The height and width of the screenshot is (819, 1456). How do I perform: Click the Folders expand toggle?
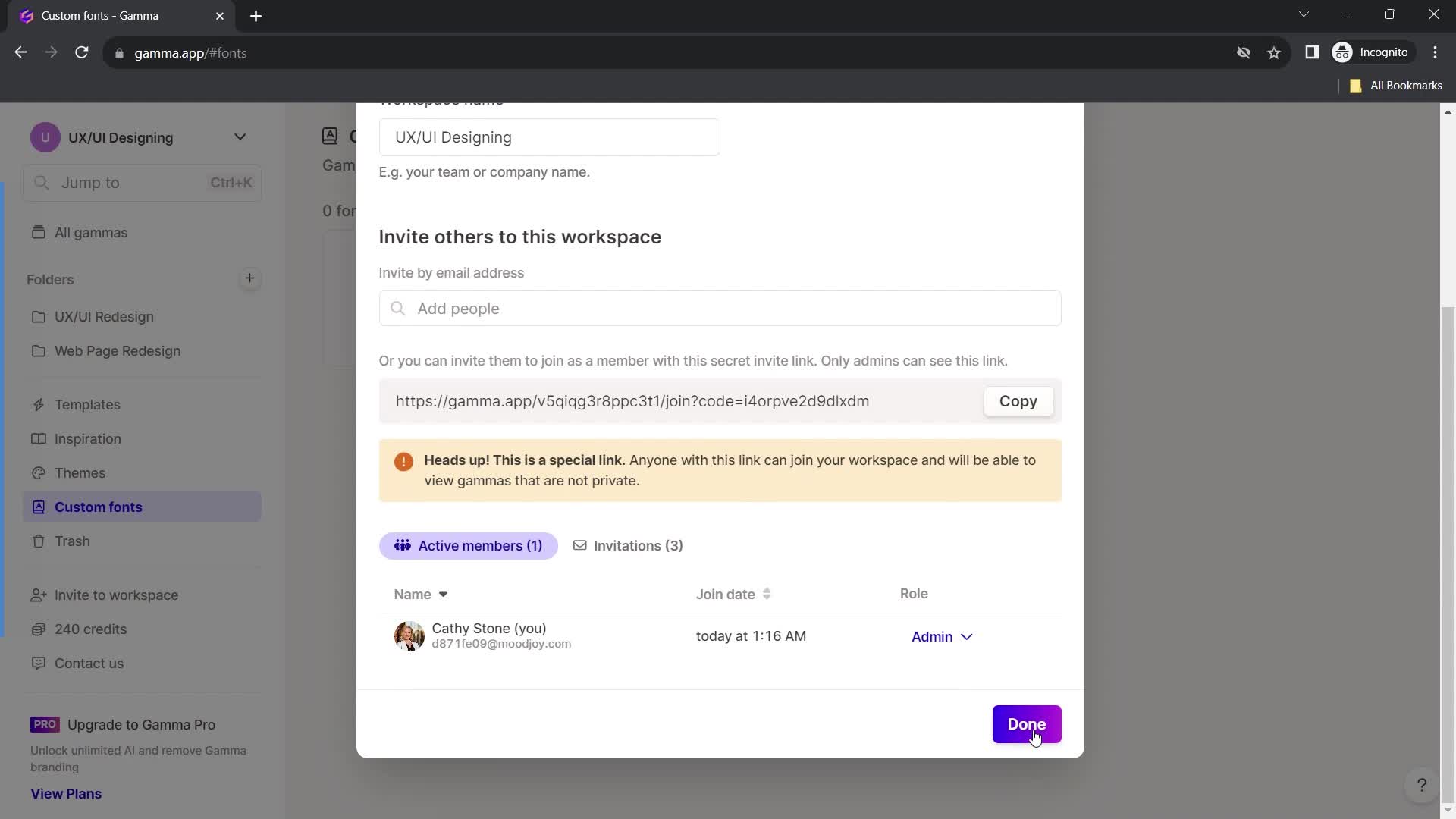(50, 280)
